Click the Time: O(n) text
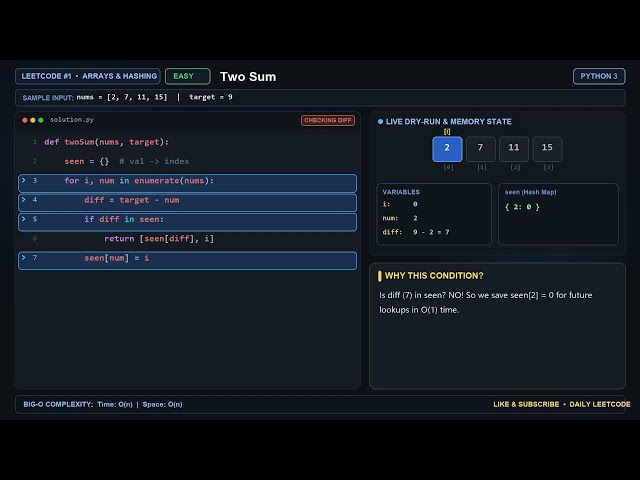 (x=115, y=404)
